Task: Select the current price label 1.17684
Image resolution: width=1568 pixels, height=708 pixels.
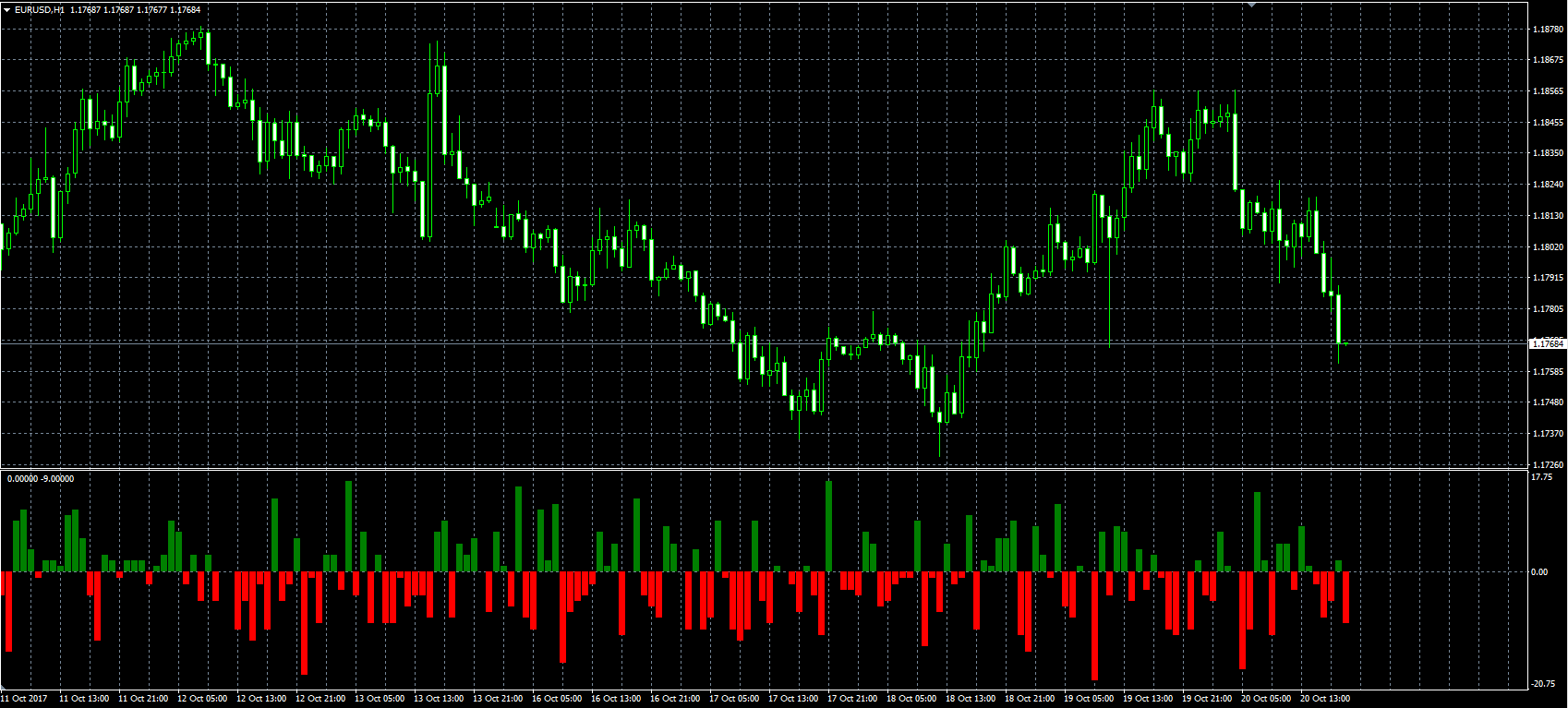Action: pos(1548,343)
